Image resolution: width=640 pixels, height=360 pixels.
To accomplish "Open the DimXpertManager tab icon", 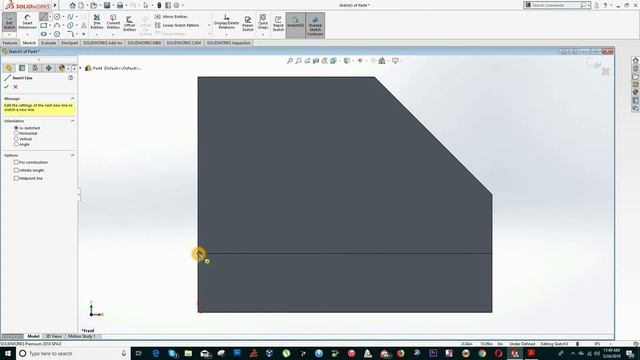I will click(x=48, y=68).
